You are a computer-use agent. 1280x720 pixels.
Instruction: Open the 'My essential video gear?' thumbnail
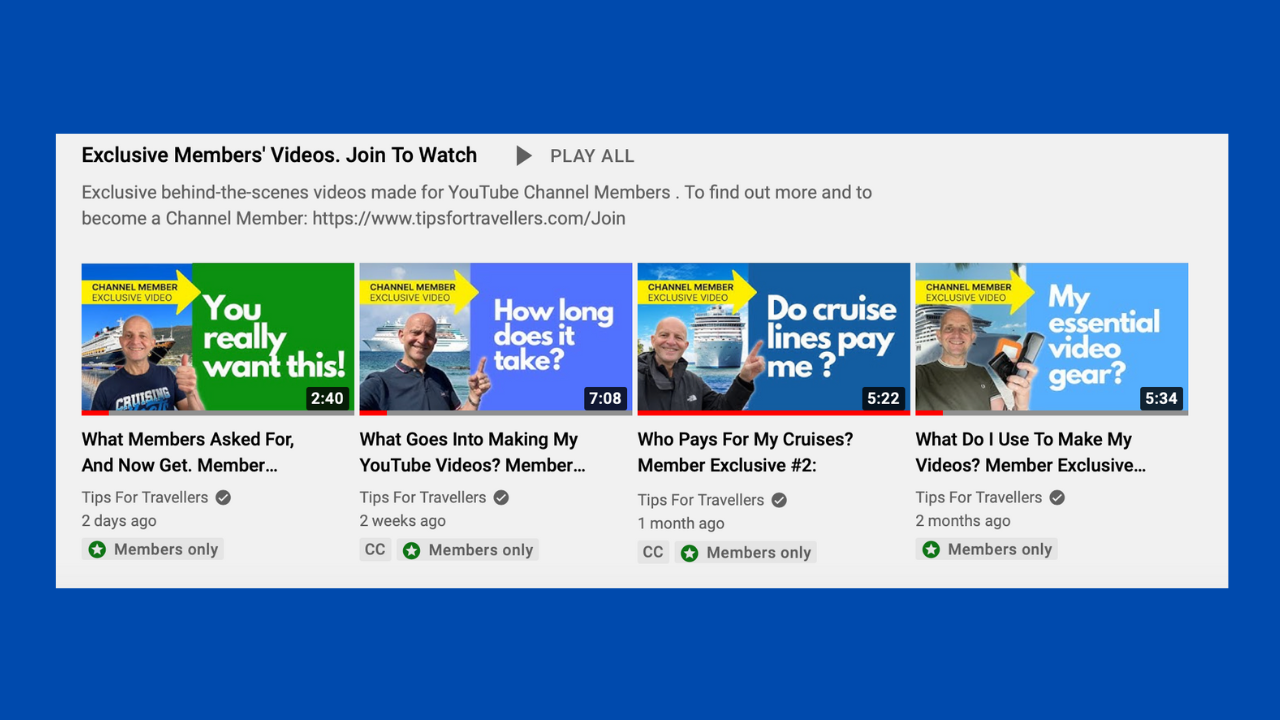(x=1052, y=337)
